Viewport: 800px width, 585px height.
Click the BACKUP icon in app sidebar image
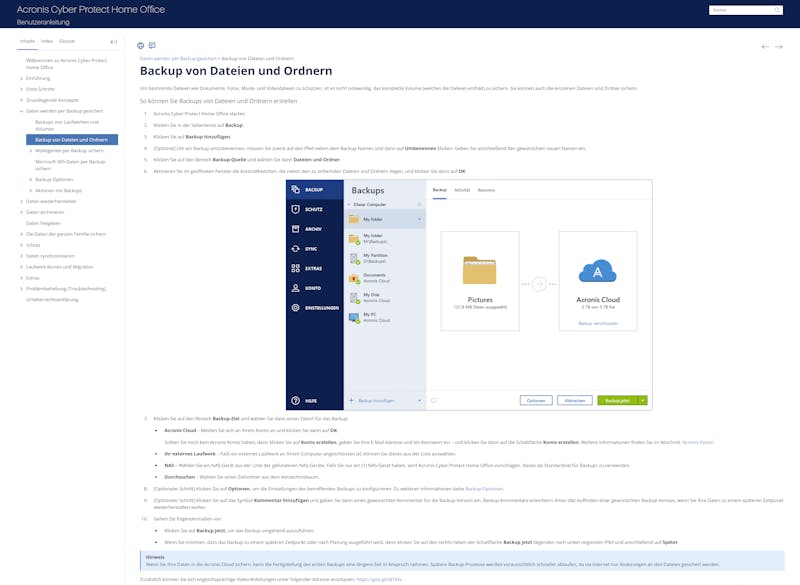coord(295,189)
